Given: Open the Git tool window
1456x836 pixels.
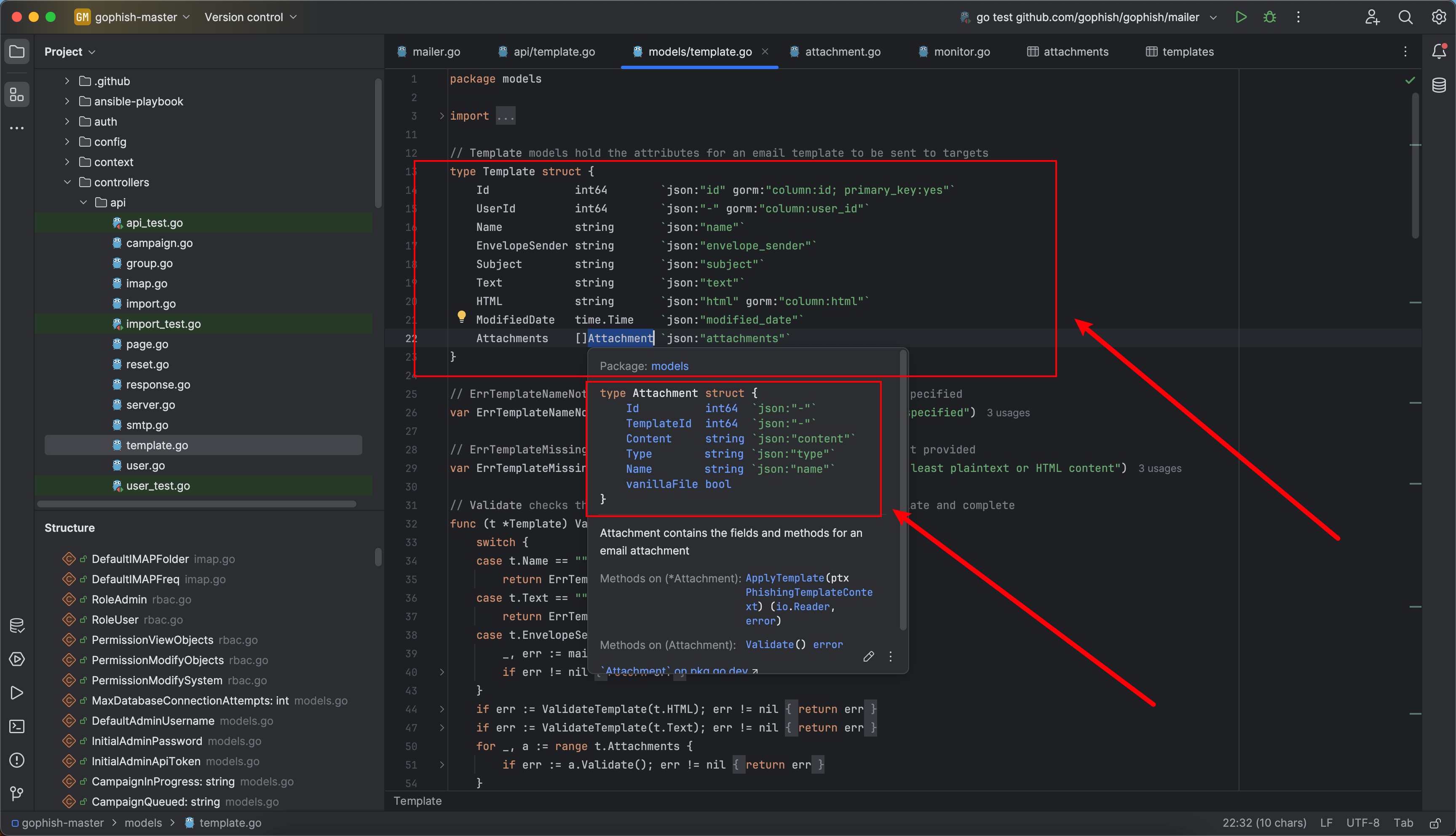Looking at the screenshot, I should (x=17, y=793).
